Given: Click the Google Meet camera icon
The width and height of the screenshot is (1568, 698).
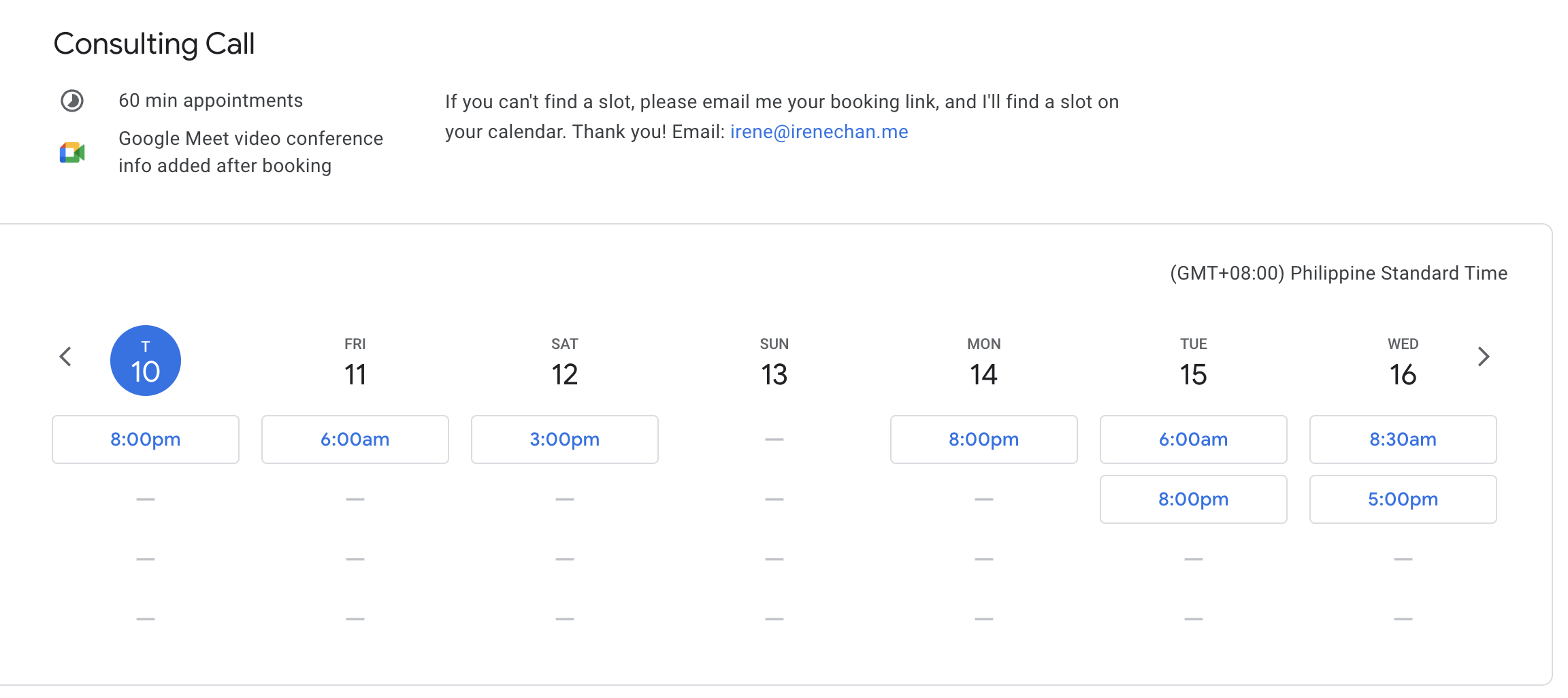Looking at the screenshot, I should [x=72, y=152].
